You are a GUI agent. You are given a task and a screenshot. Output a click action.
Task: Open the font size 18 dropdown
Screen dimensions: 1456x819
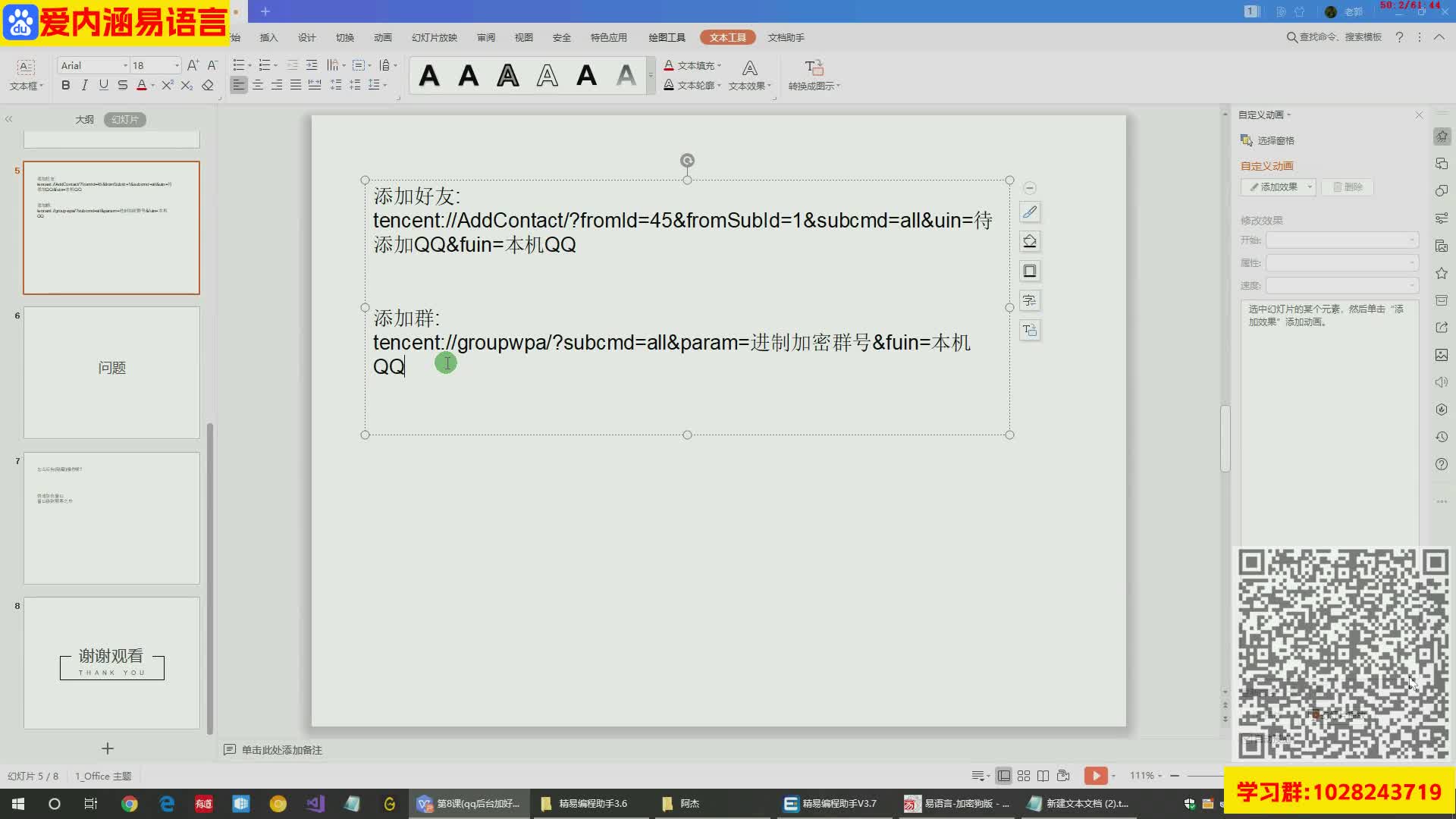177,65
